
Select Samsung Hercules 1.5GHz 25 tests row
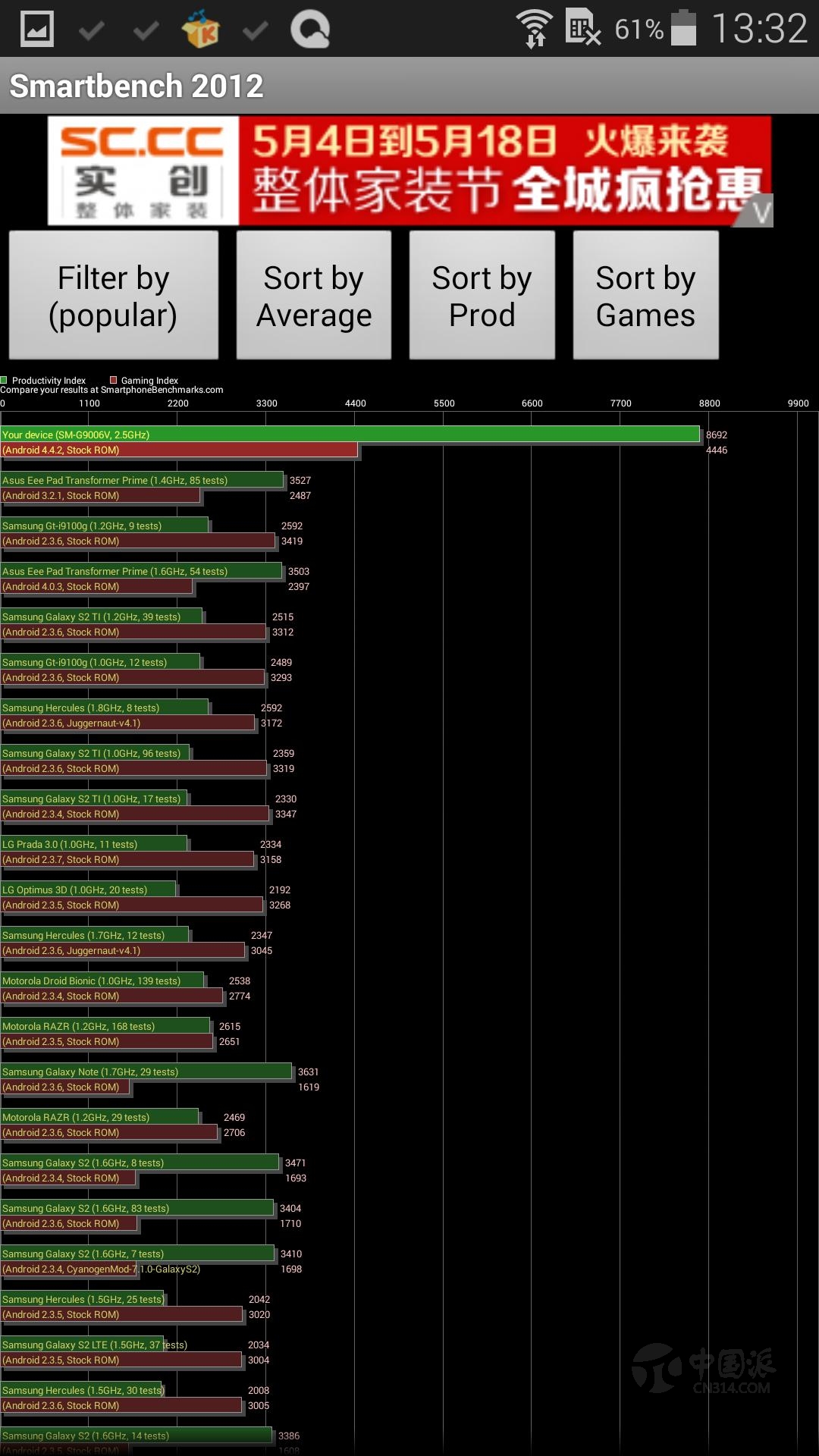(82, 1299)
